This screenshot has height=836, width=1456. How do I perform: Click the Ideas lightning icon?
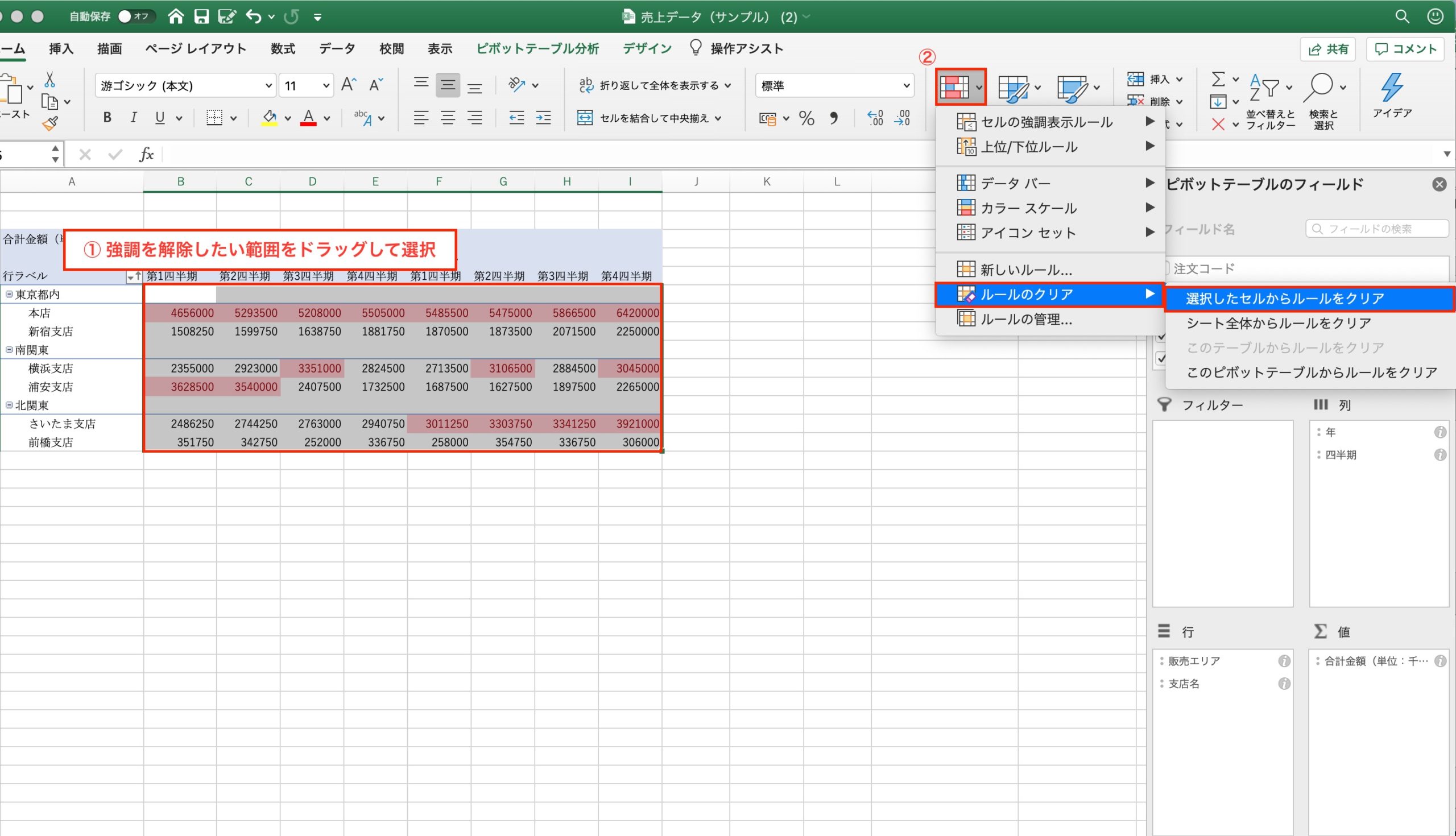pos(1391,87)
